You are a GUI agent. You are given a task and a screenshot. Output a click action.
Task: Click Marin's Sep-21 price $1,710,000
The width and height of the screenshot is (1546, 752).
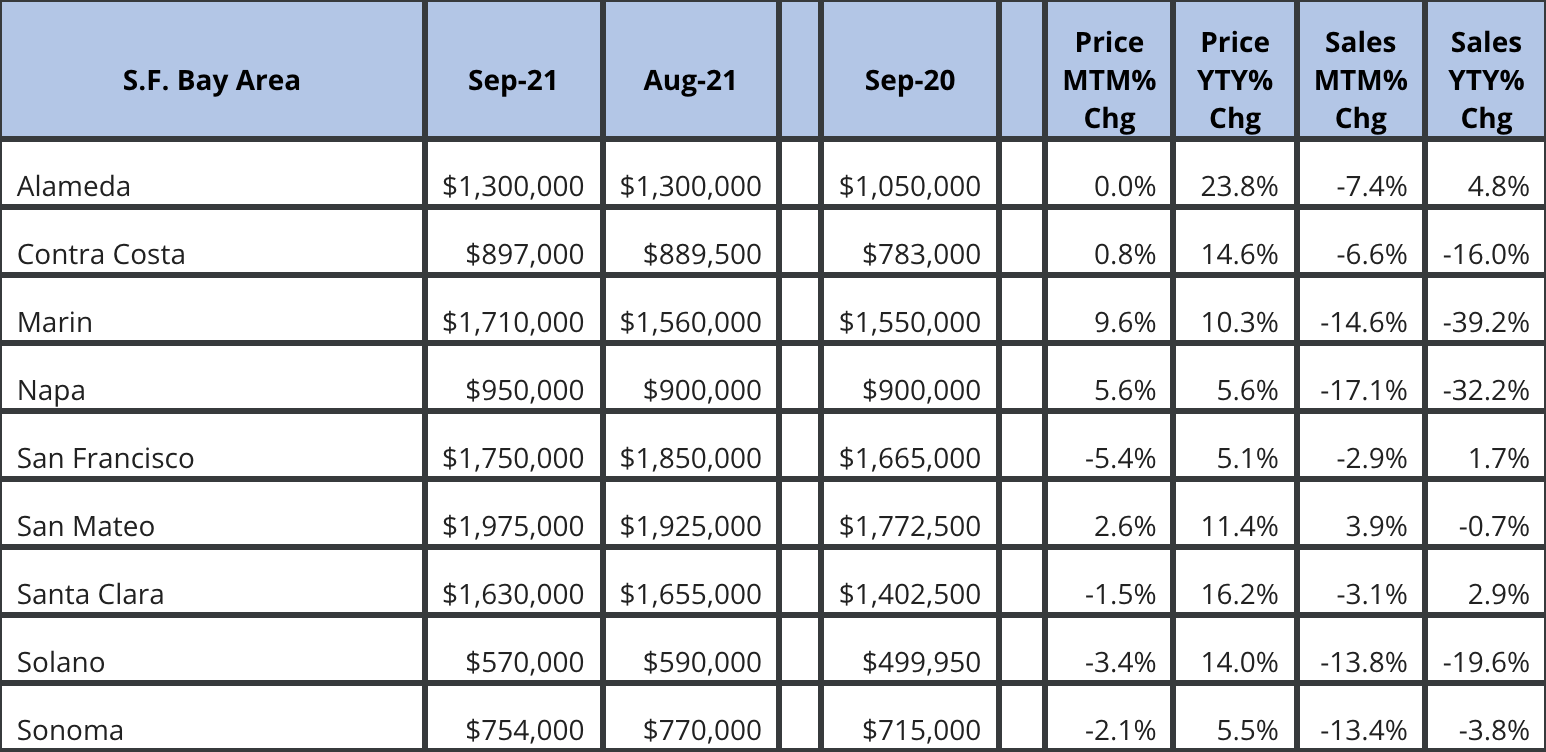513,322
